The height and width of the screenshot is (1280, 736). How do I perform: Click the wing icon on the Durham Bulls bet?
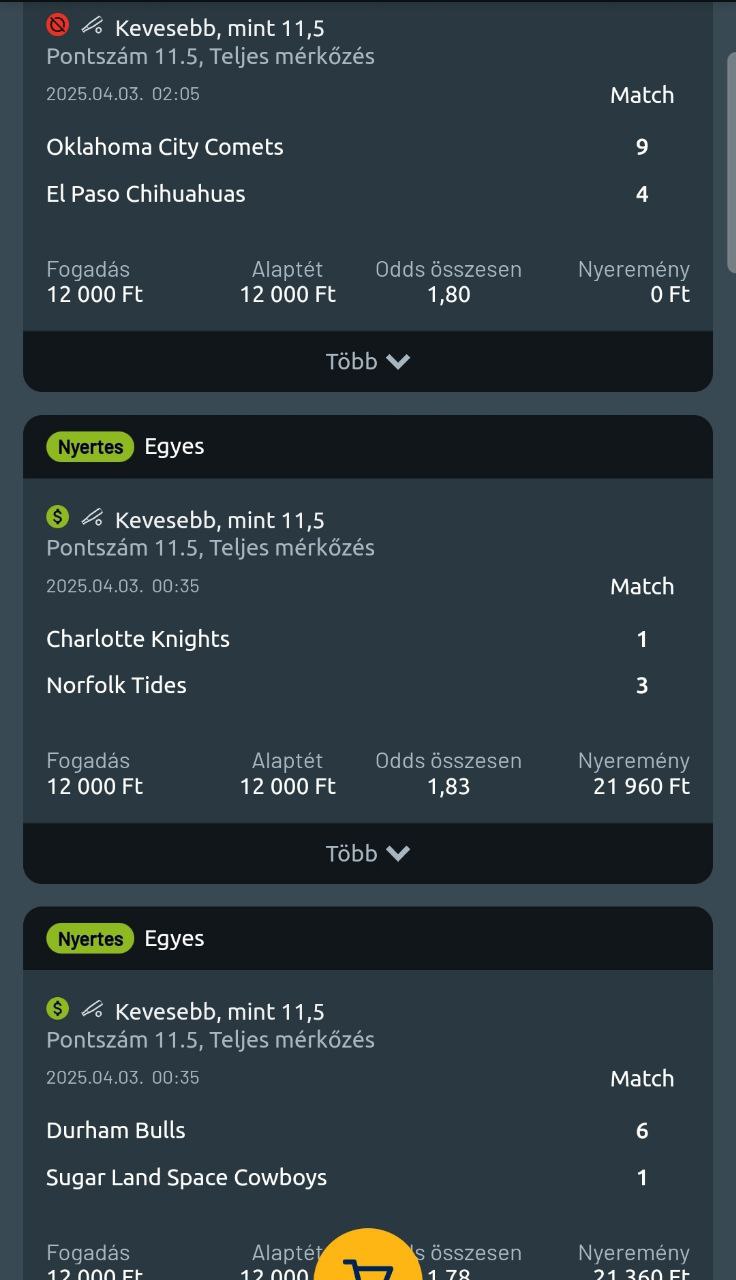(x=92, y=1008)
